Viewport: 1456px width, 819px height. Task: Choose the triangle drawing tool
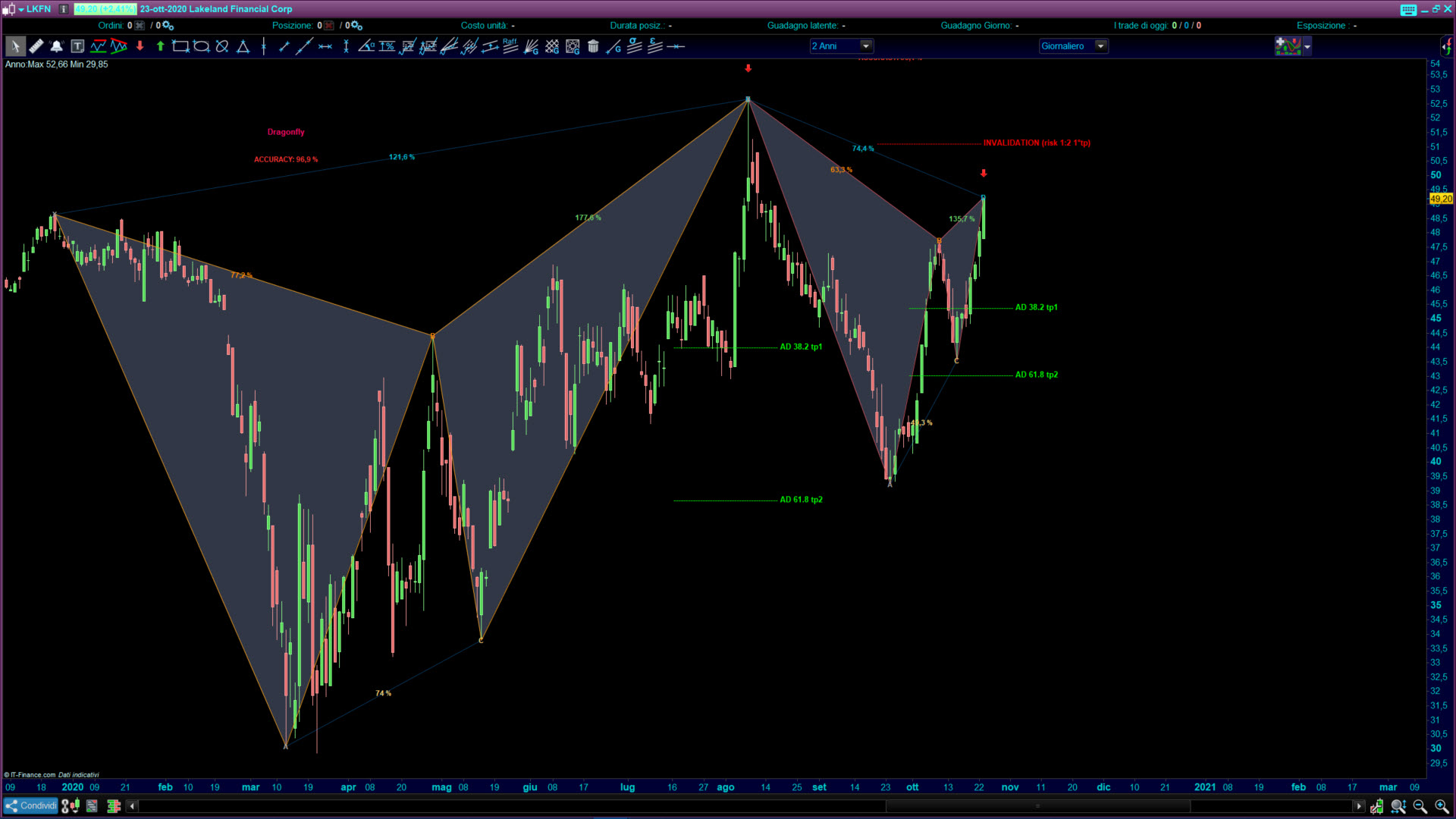[243, 46]
